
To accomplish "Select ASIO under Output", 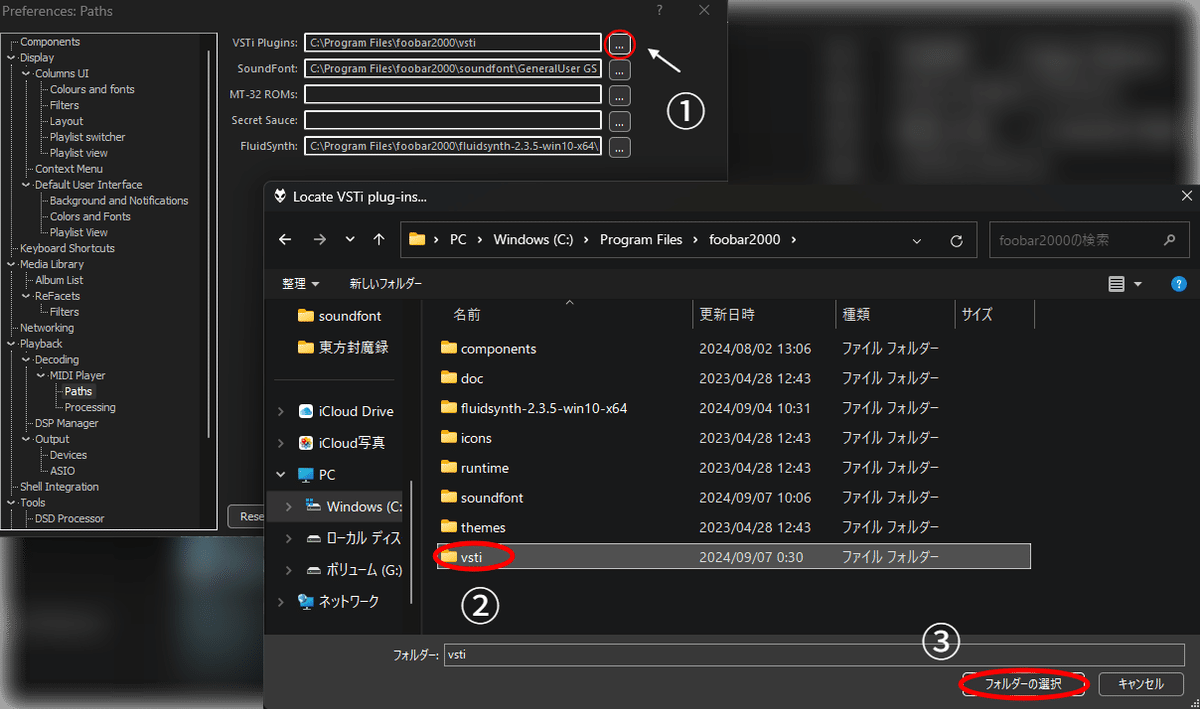I will click(62, 471).
